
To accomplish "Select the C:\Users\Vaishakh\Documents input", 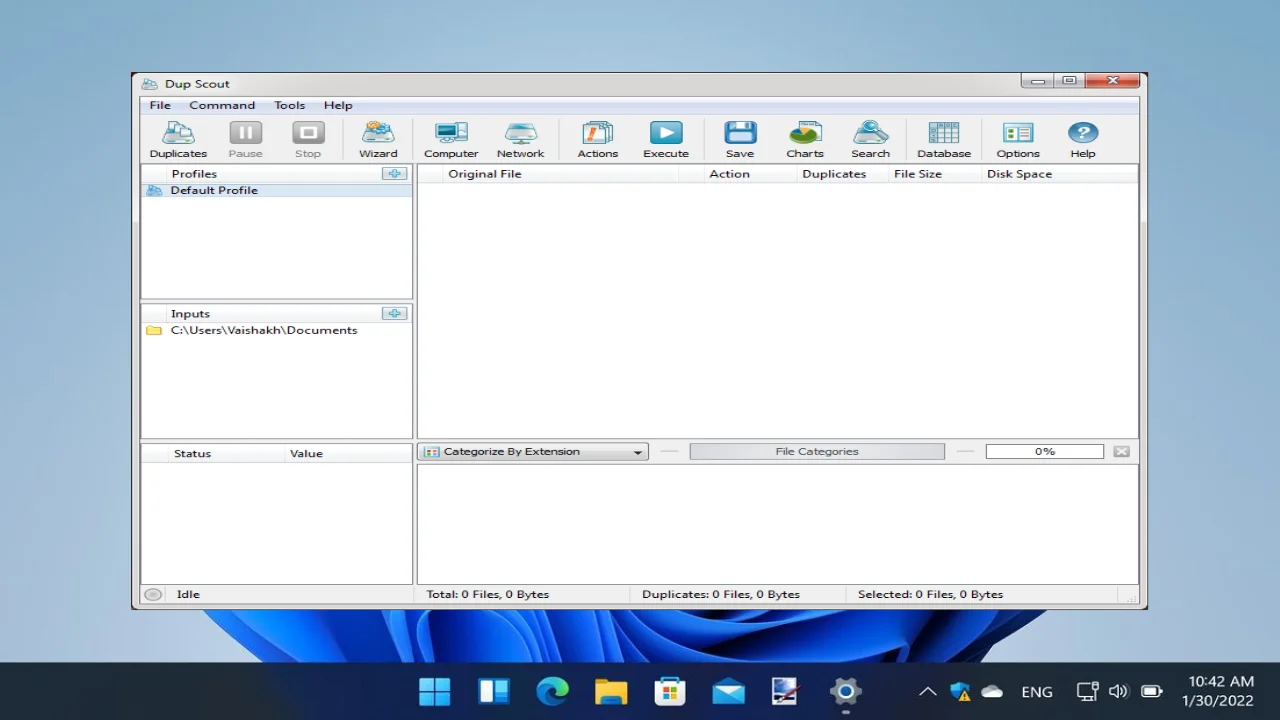I will 277,331.
